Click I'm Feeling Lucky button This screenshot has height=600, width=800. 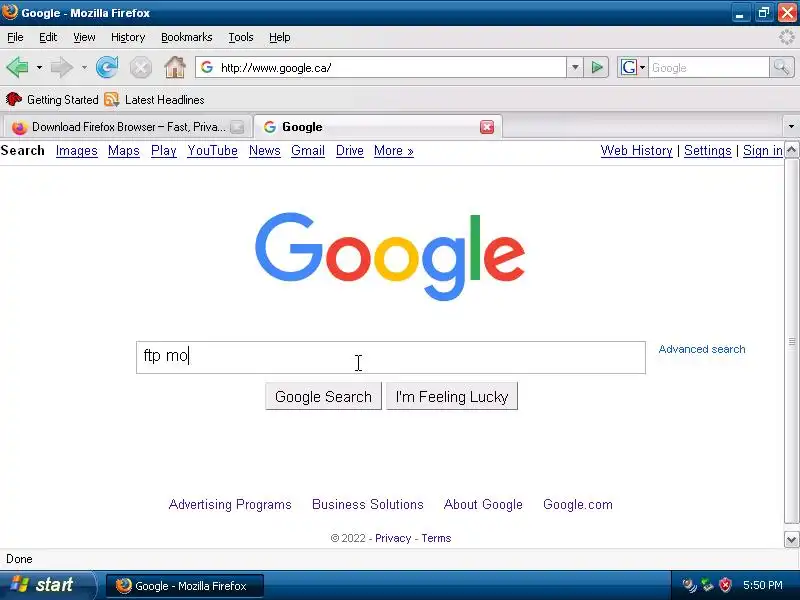pyautogui.click(x=452, y=396)
